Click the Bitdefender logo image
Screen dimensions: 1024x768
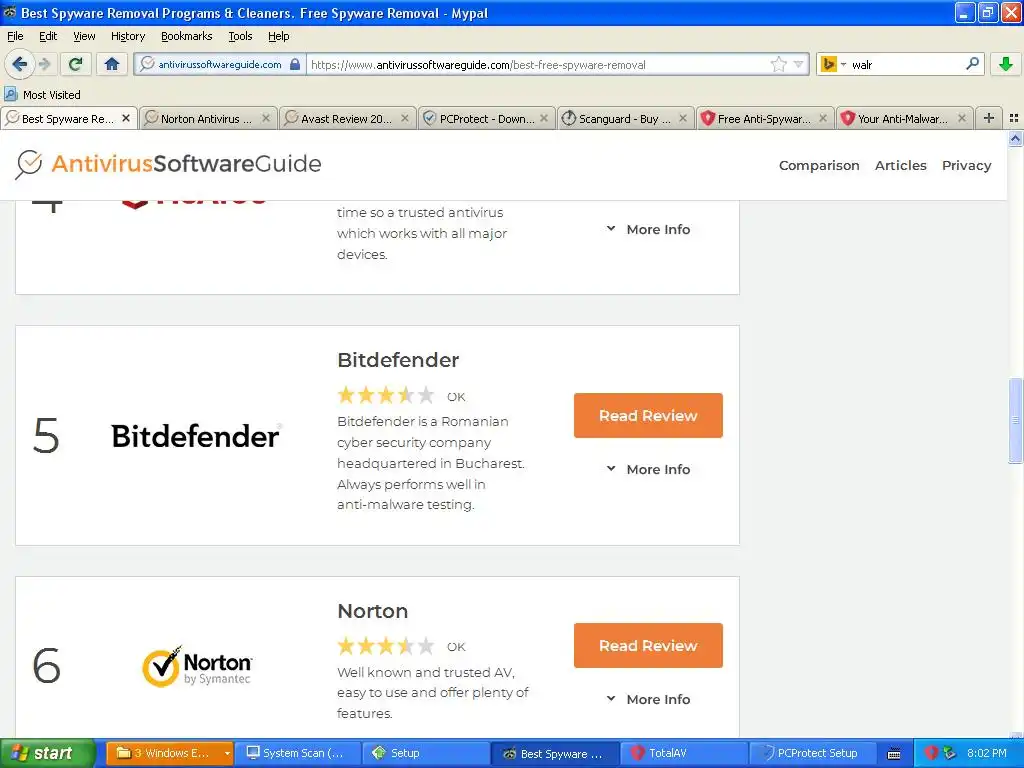pyautogui.click(x=196, y=436)
